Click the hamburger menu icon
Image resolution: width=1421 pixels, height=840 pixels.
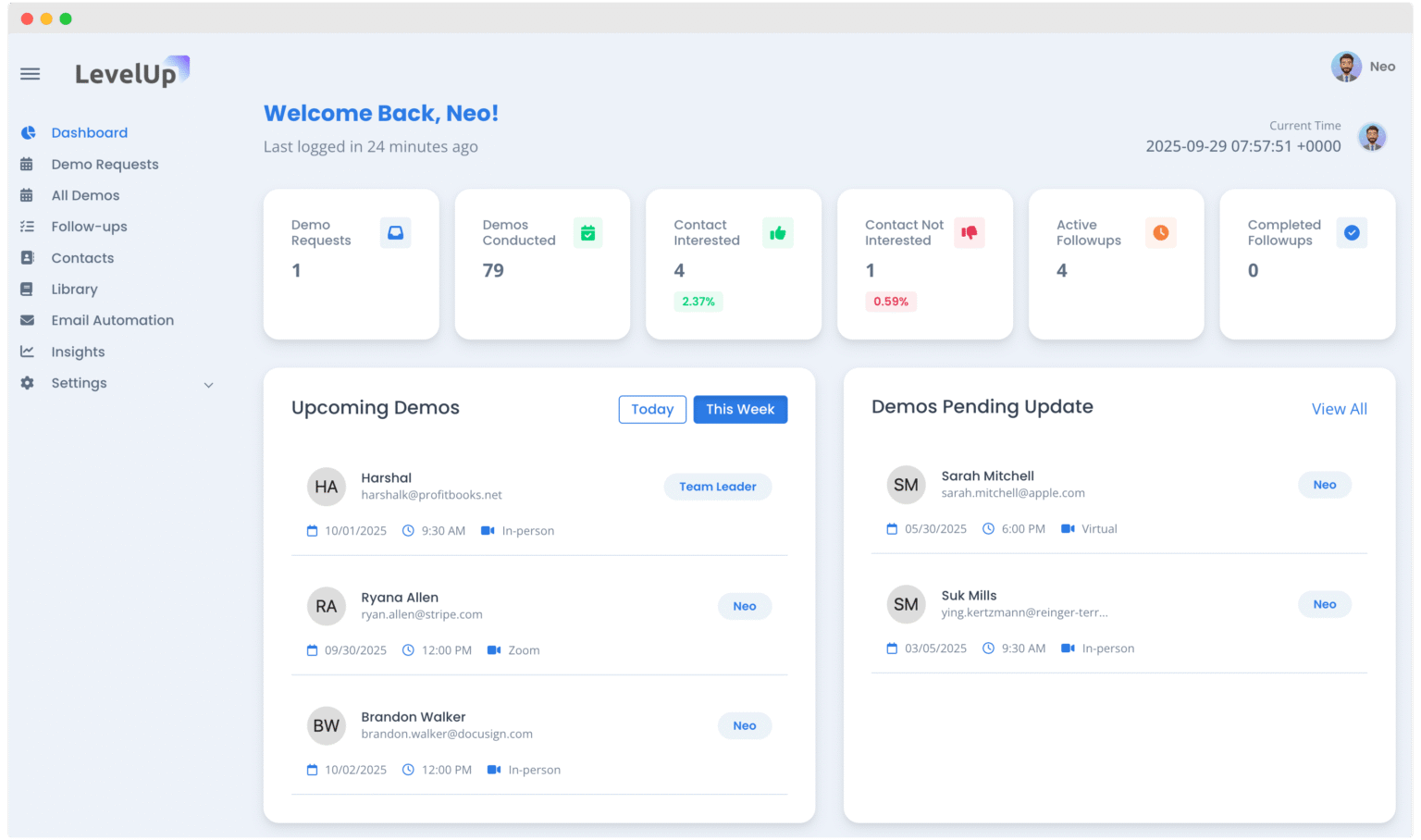tap(30, 73)
